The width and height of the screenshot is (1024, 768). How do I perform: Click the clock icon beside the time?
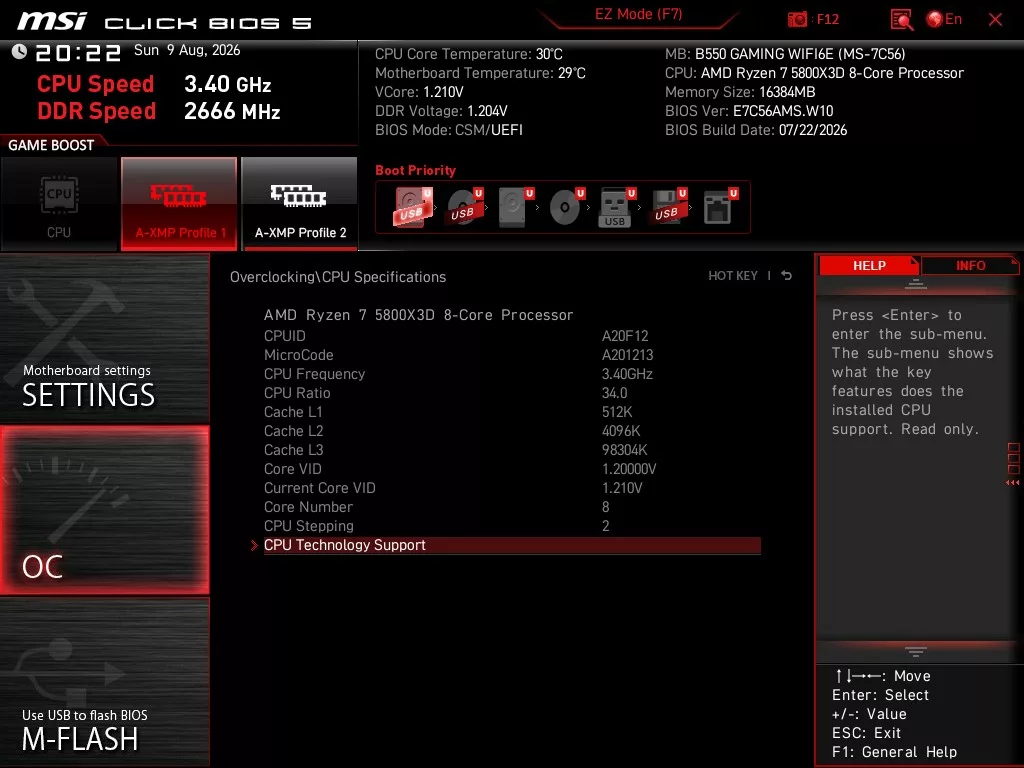(19, 52)
